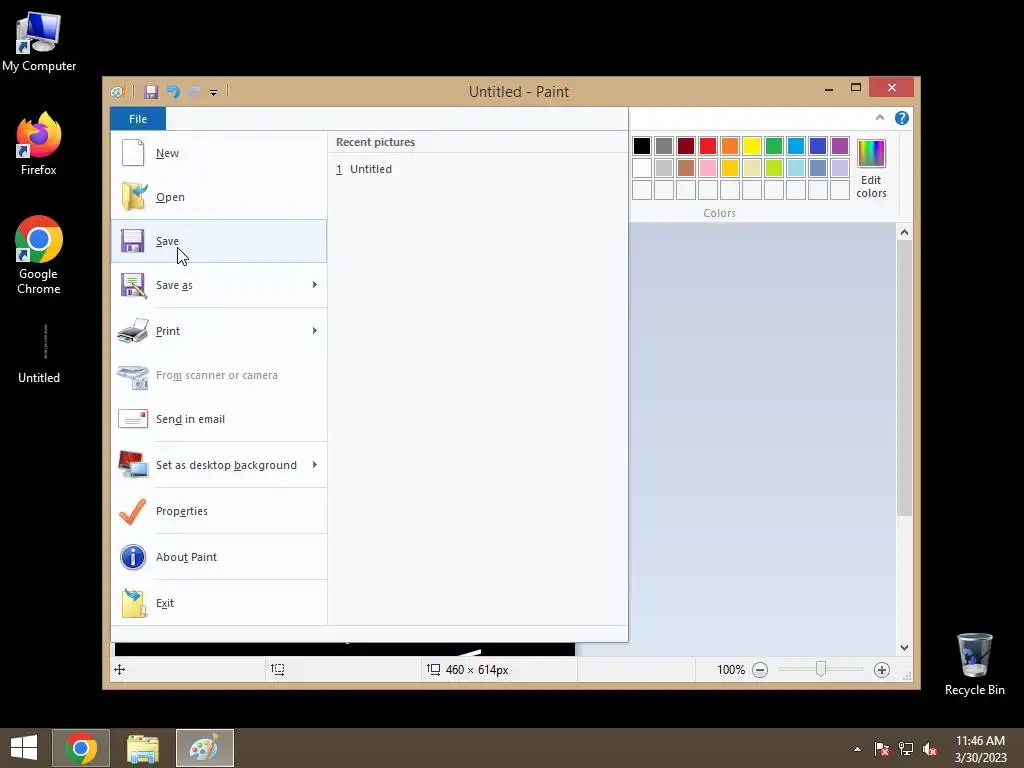This screenshot has height=768, width=1024.
Task: Open File Explorer in the taskbar
Action: [x=143, y=748]
